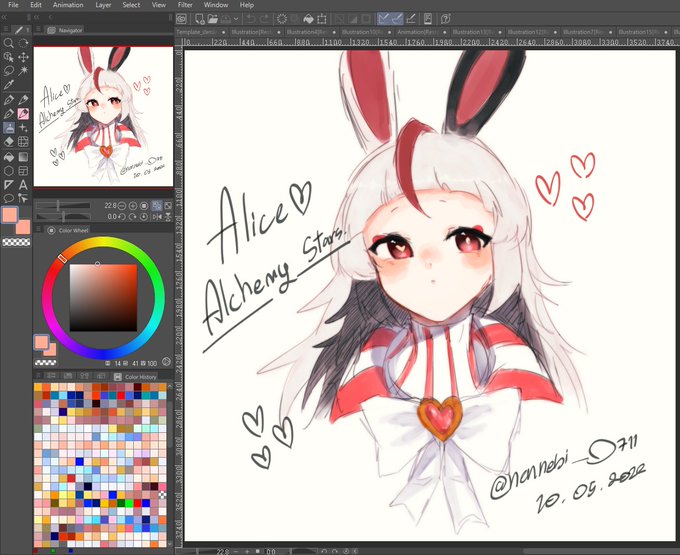Select the Rotate view tool
Viewport: 680px width, 555px height.
[x=23, y=43]
